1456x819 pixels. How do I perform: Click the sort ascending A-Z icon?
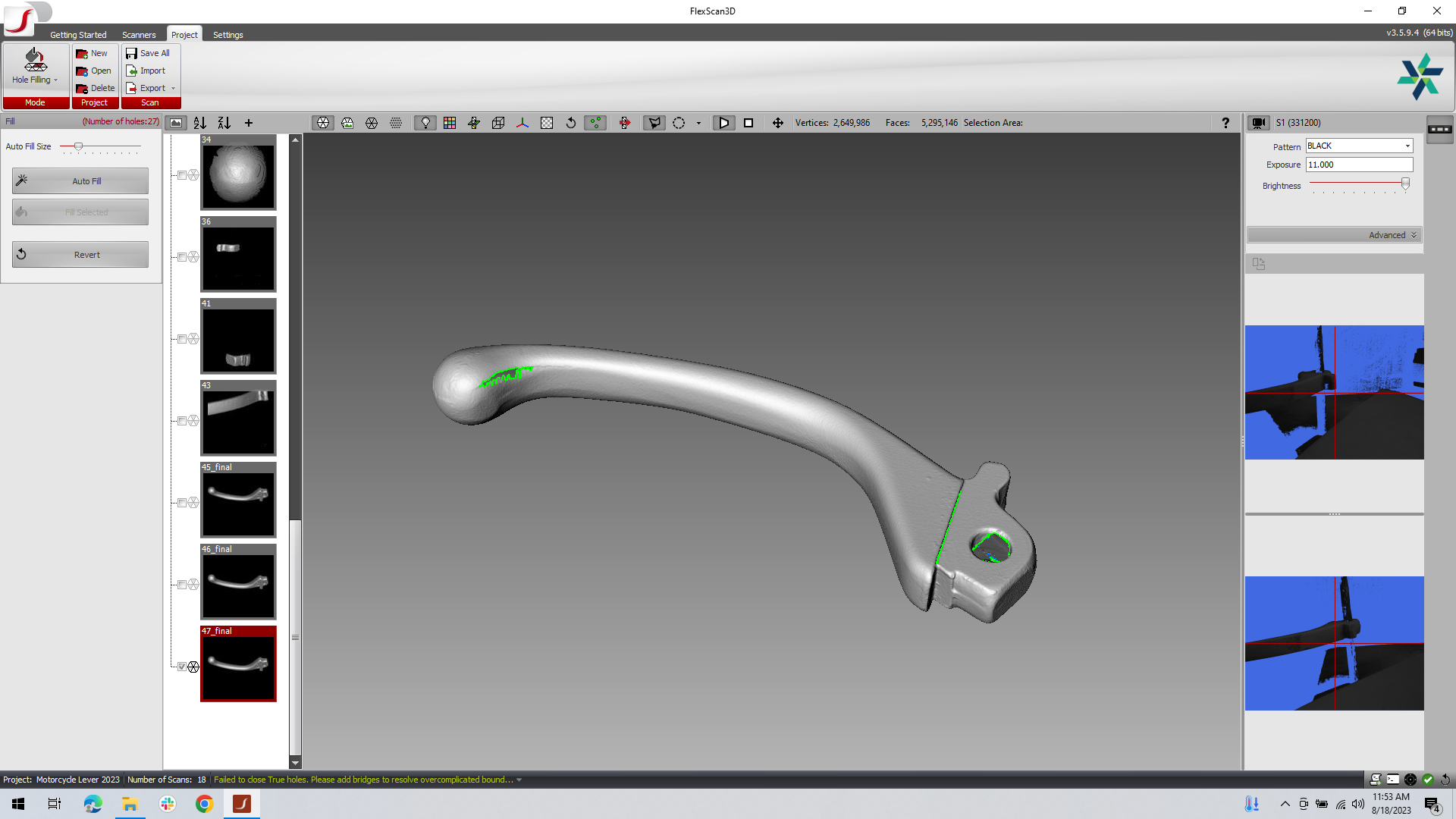pyautogui.click(x=199, y=123)
